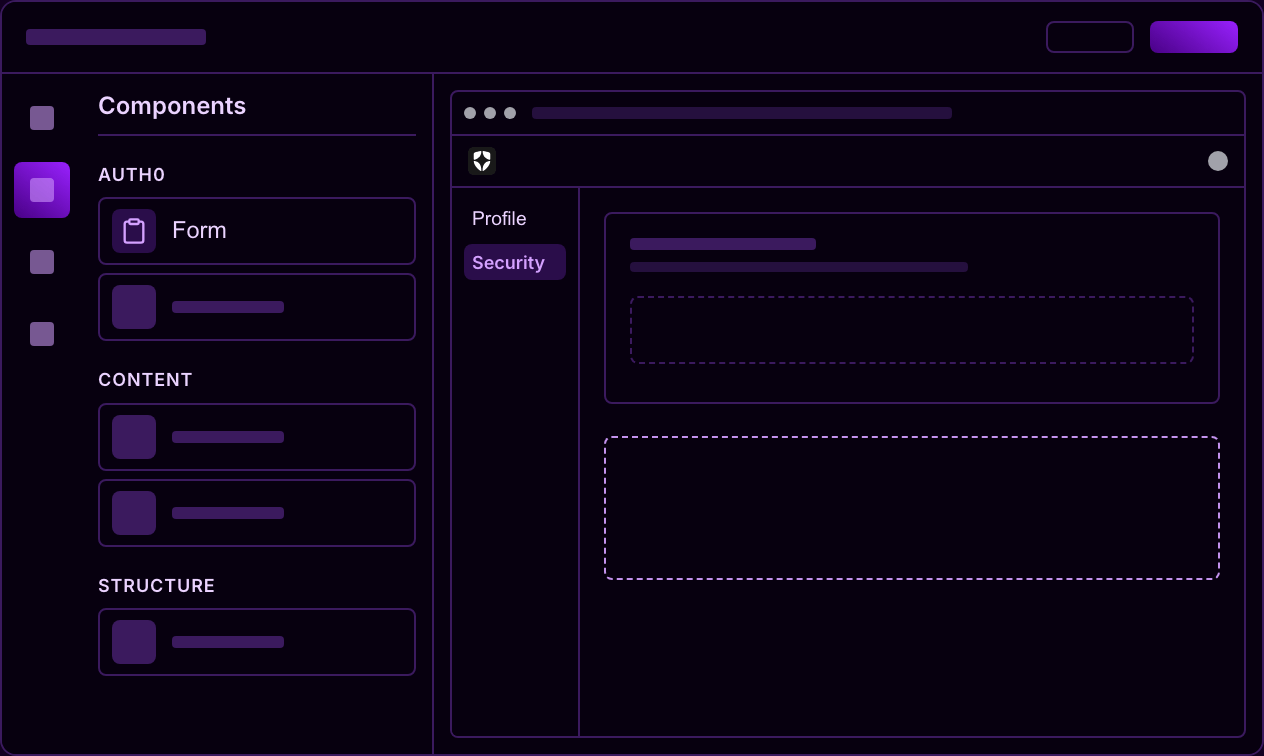Click the shield logo icon in preview header
1264x756 pixels.
[482, 161]
